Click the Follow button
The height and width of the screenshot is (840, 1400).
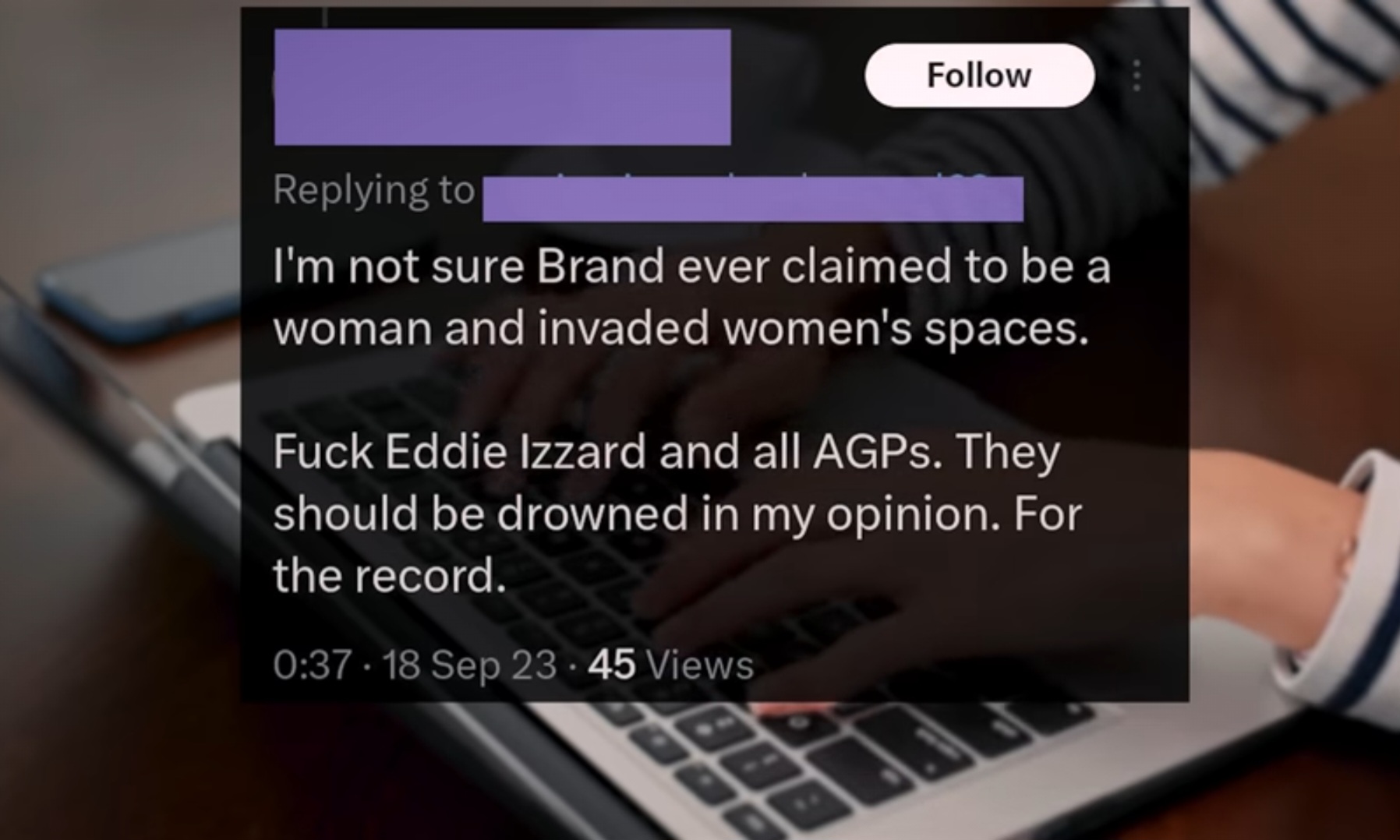coord(979,76)
